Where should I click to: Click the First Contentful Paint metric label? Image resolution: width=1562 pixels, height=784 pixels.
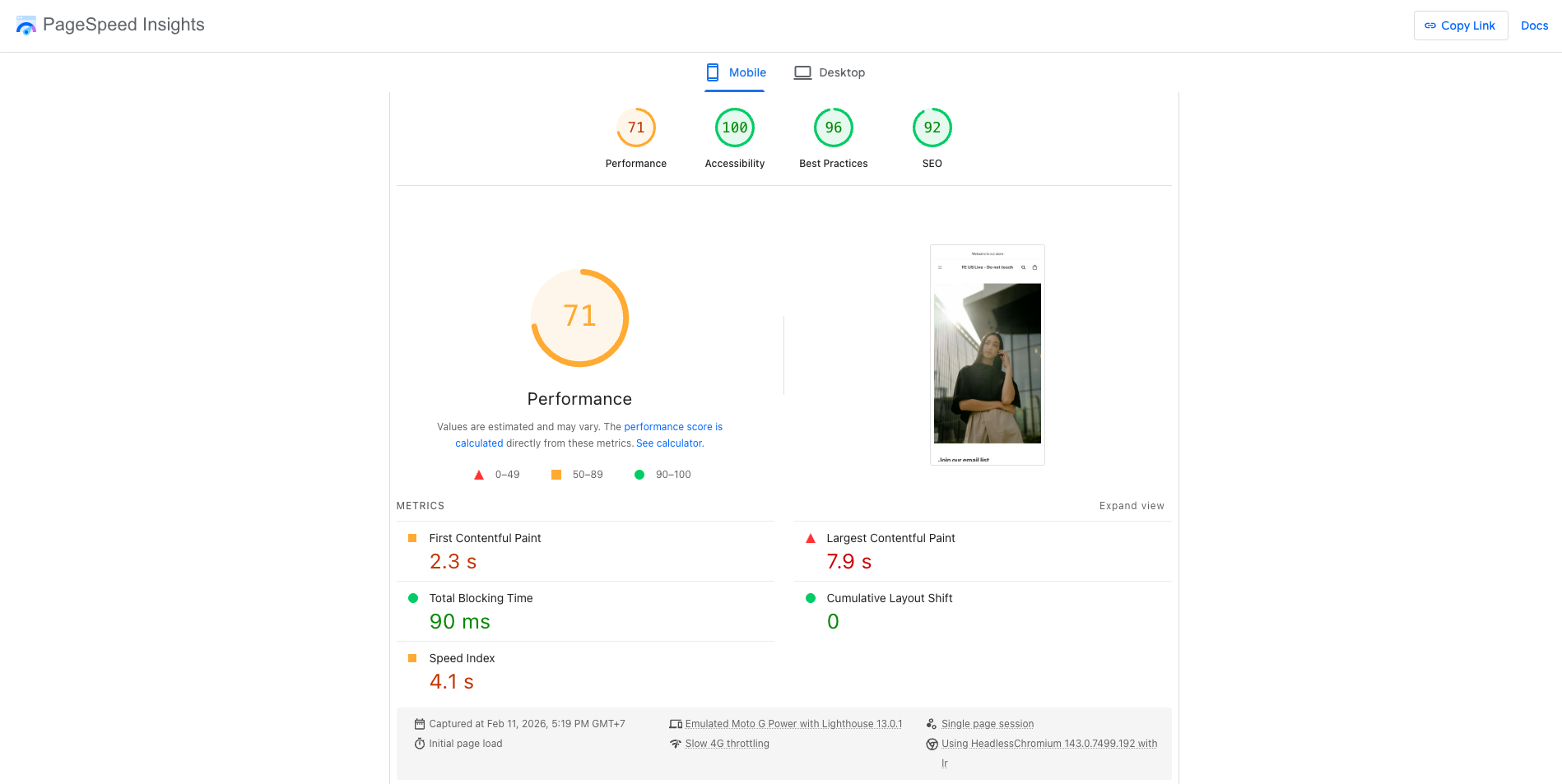tap(485, 538)
